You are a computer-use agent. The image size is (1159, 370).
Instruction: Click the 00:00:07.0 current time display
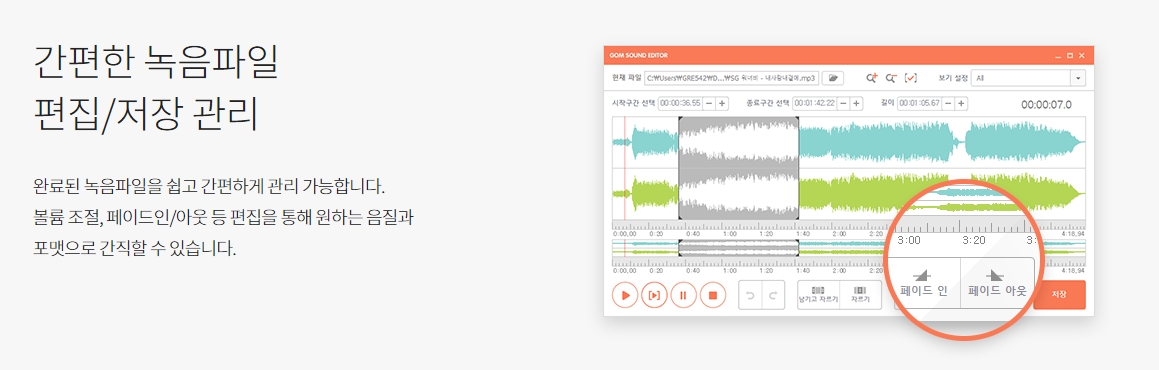coord(1046,105)
